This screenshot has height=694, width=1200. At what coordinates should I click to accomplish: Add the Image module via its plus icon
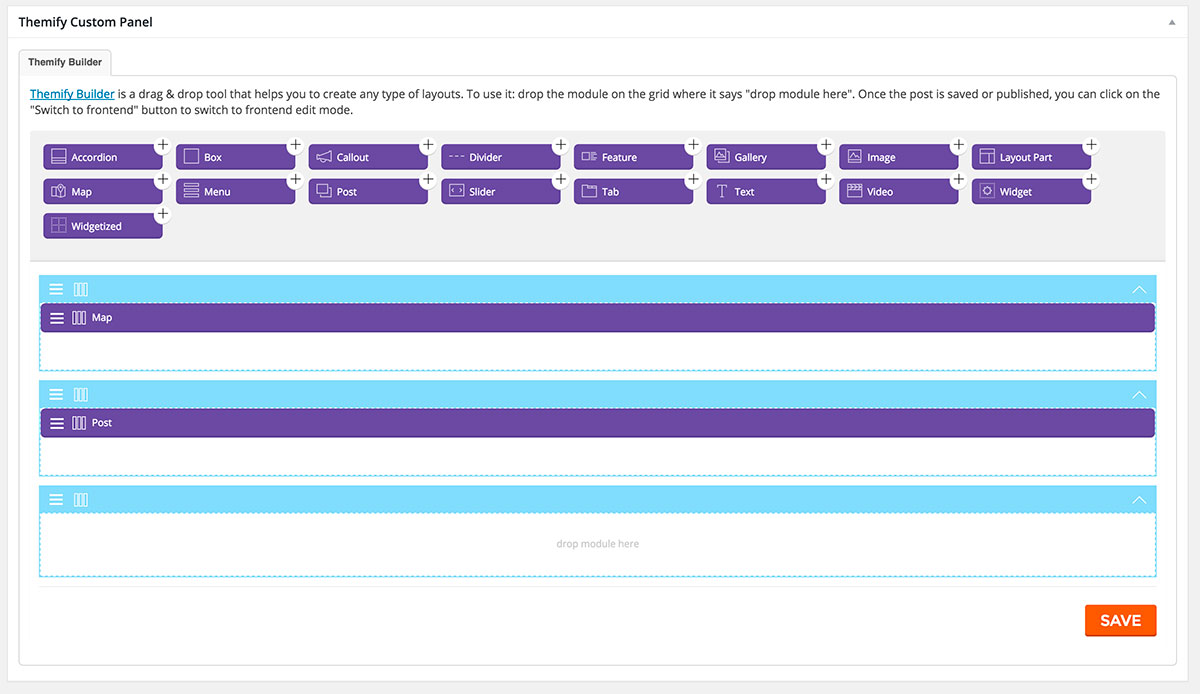pos(959,145)
